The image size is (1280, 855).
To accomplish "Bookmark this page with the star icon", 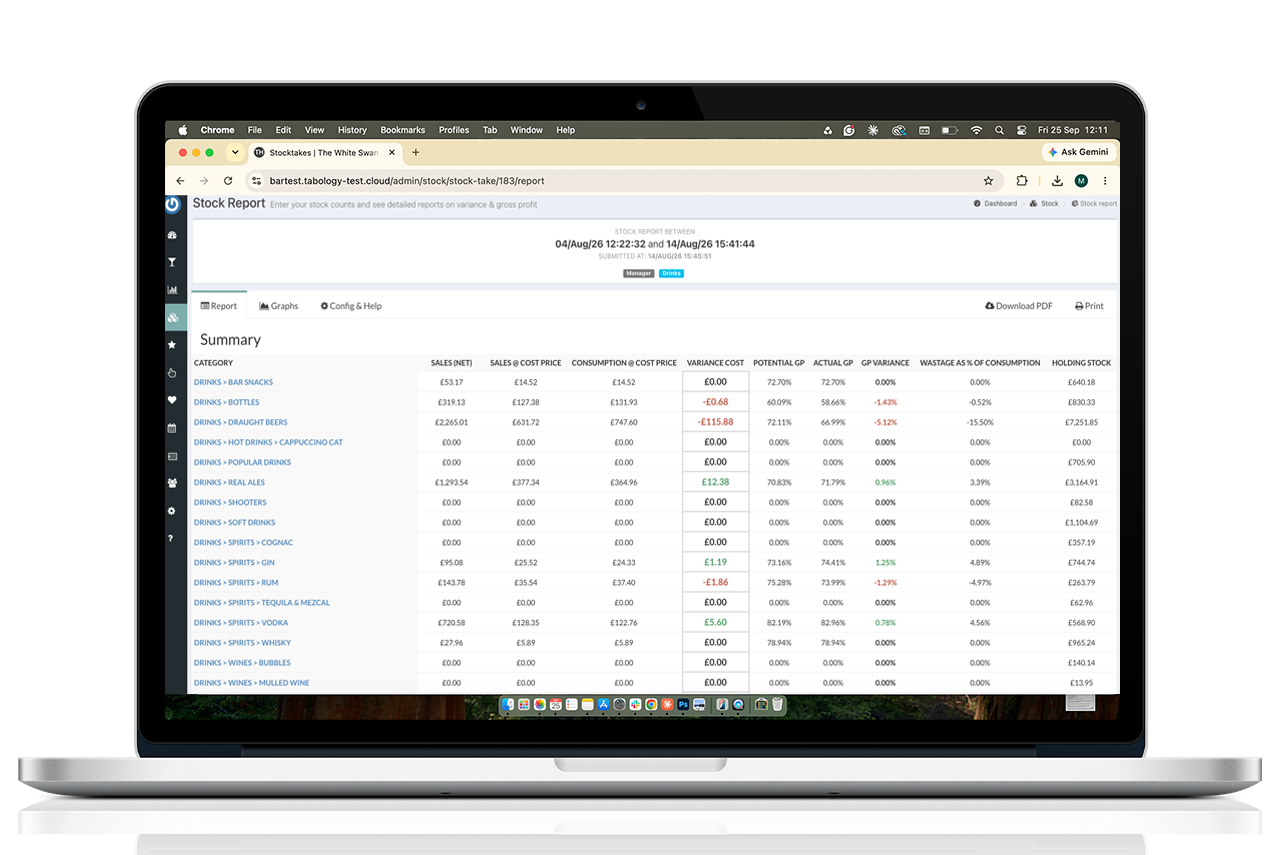I will (x=989, y=181).
